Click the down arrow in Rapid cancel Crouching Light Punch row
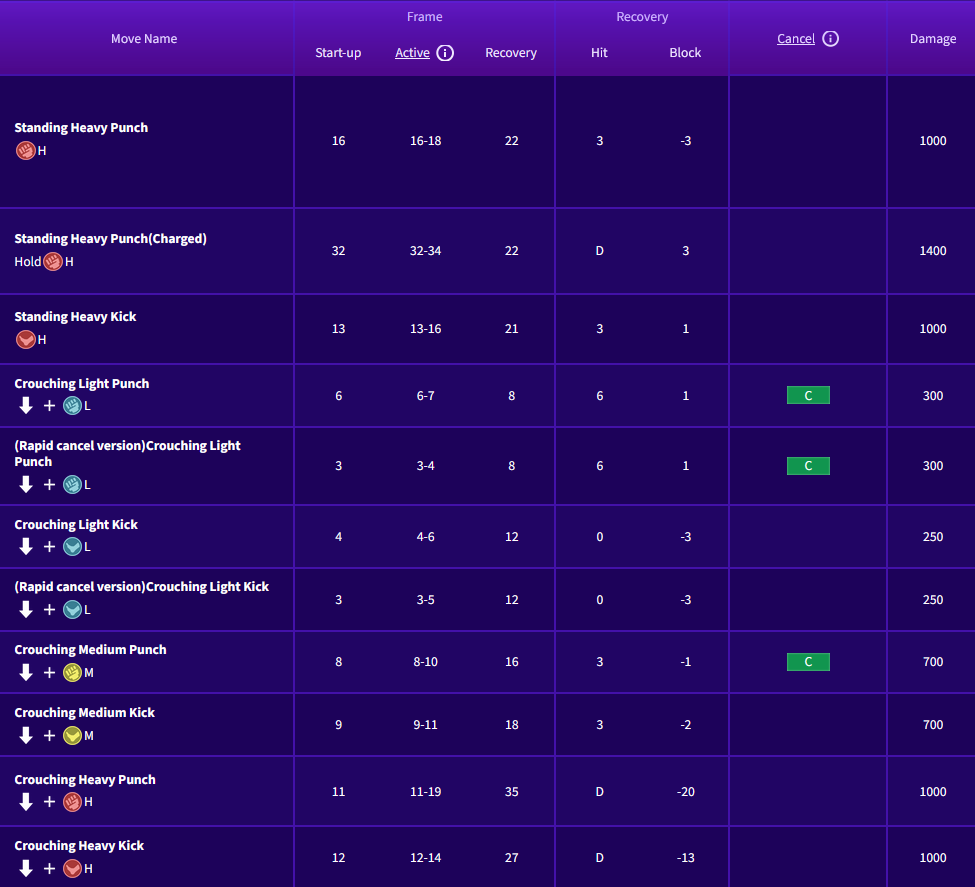Screen dimensions: 975x887 (25, 484)
